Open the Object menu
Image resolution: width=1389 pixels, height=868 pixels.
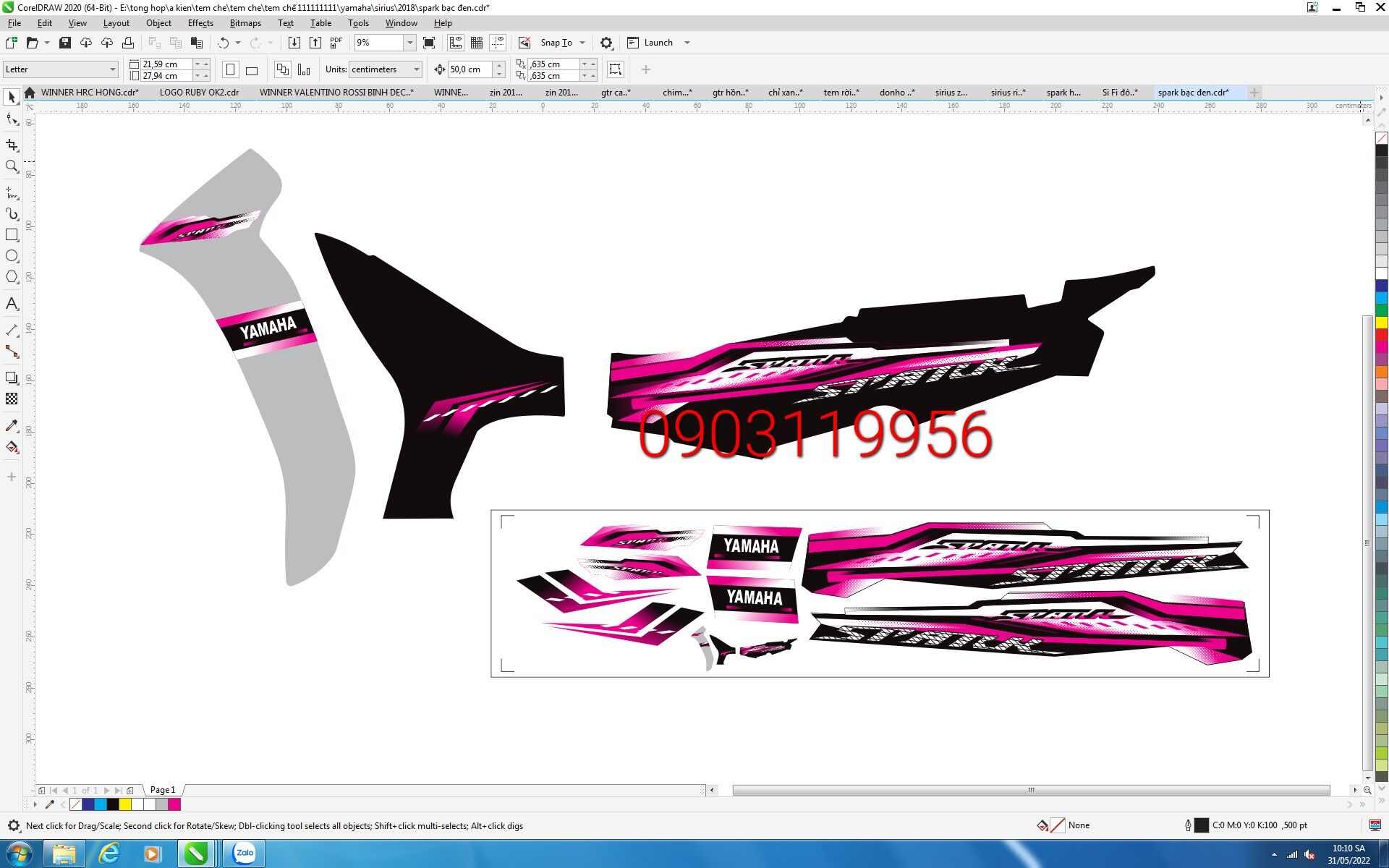pos(158,23)
